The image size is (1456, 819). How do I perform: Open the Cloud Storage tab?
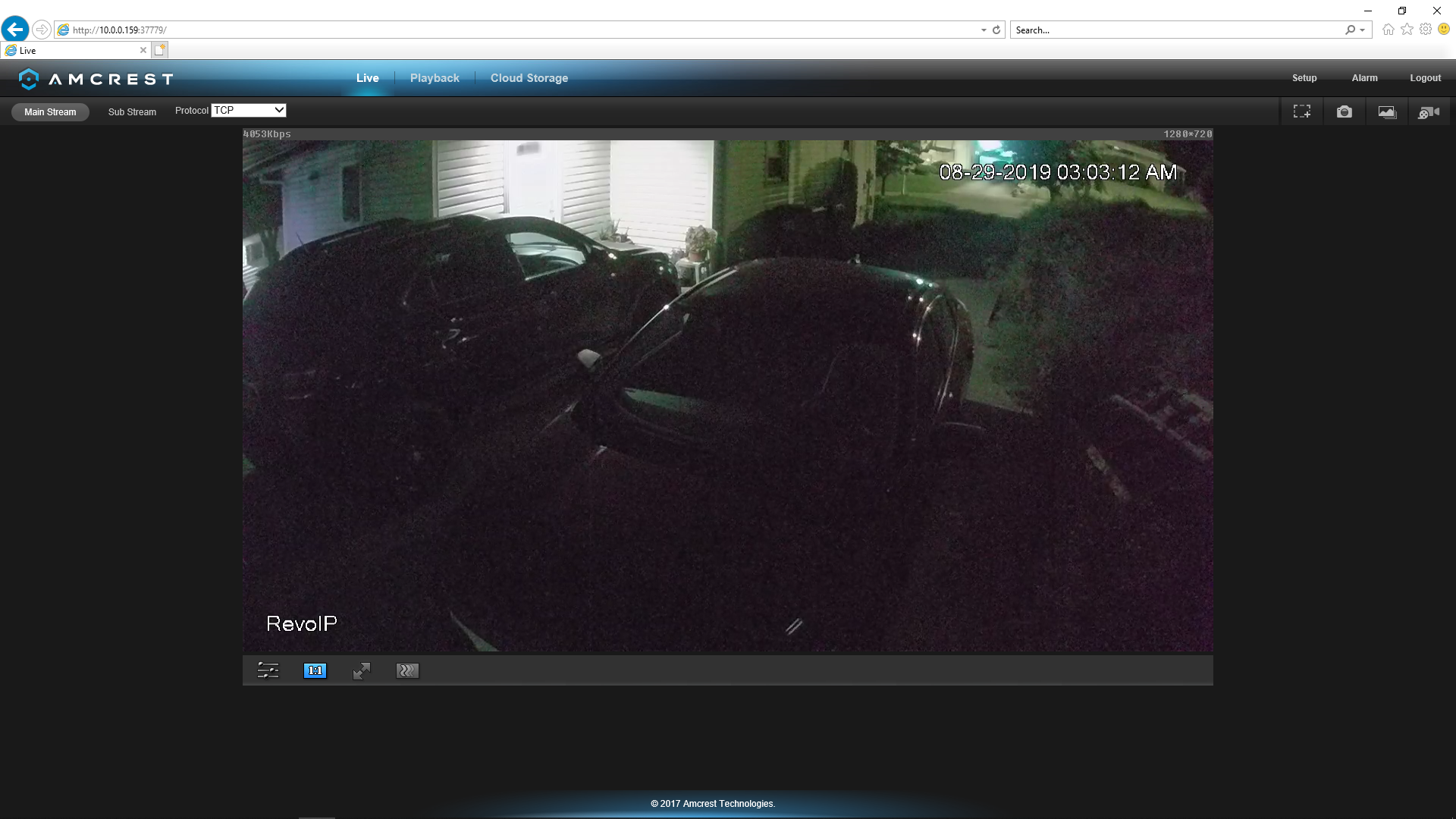click(x=529, y=78)
